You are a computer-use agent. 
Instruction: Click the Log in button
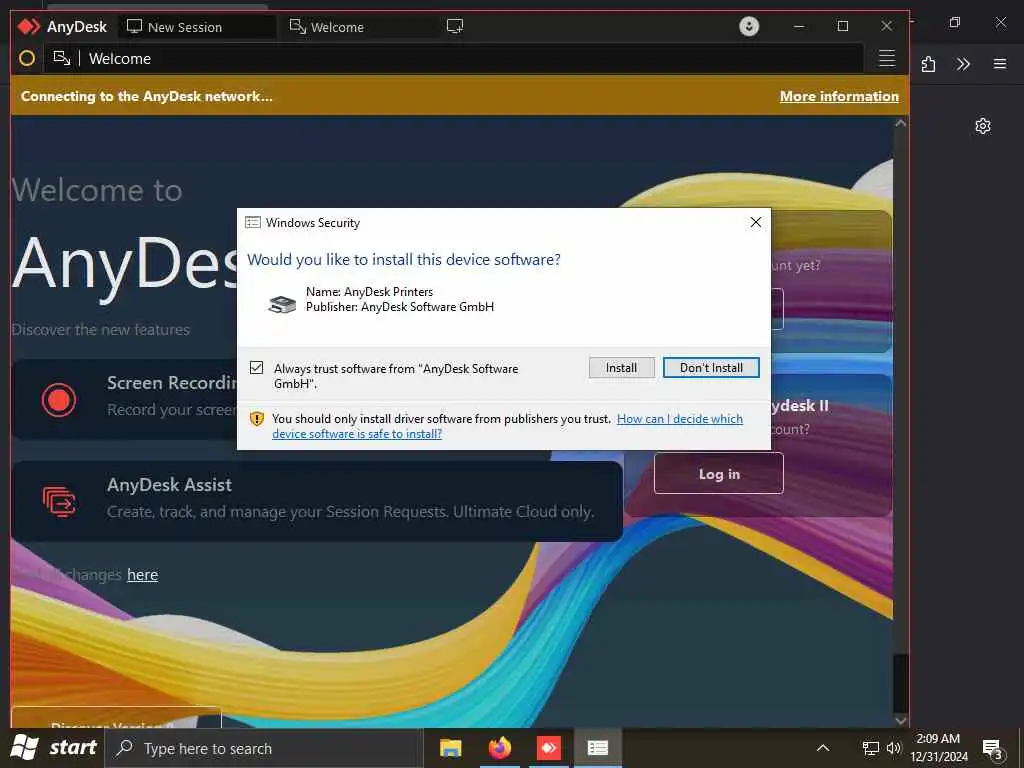click(718, 474)
